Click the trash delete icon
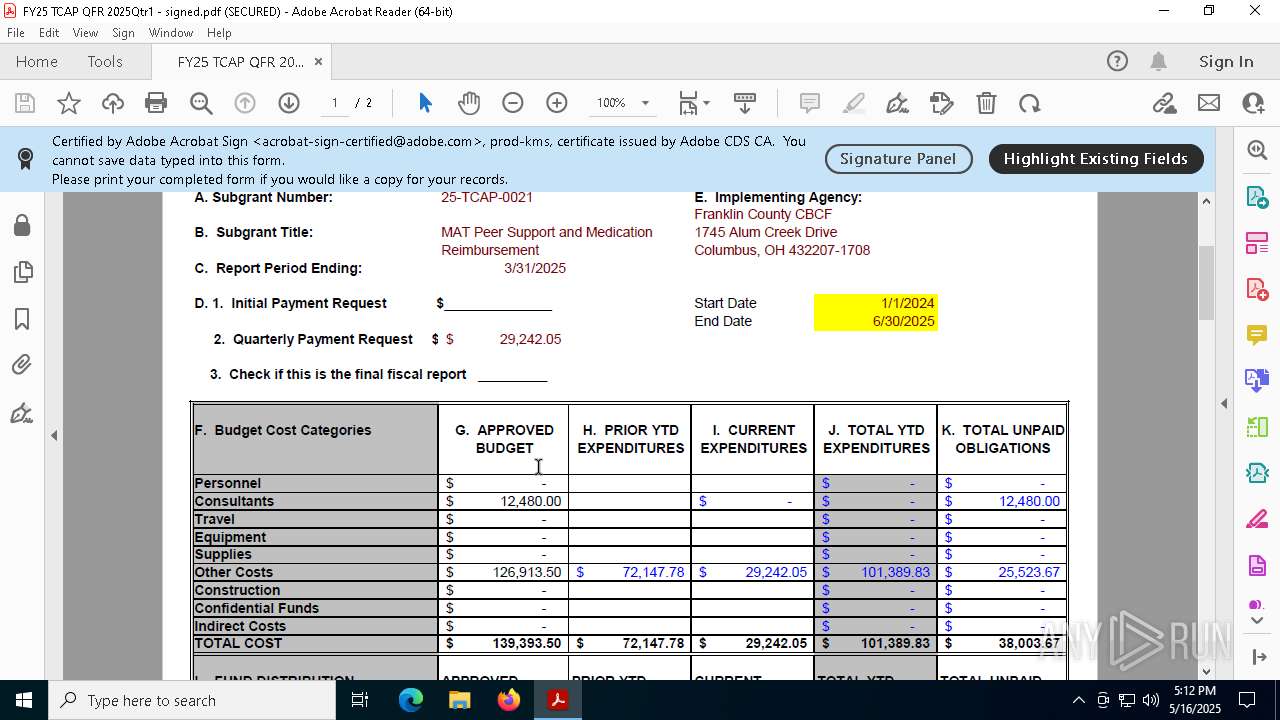The height and width of the screenshot is (720, 1280). (986, 103)
